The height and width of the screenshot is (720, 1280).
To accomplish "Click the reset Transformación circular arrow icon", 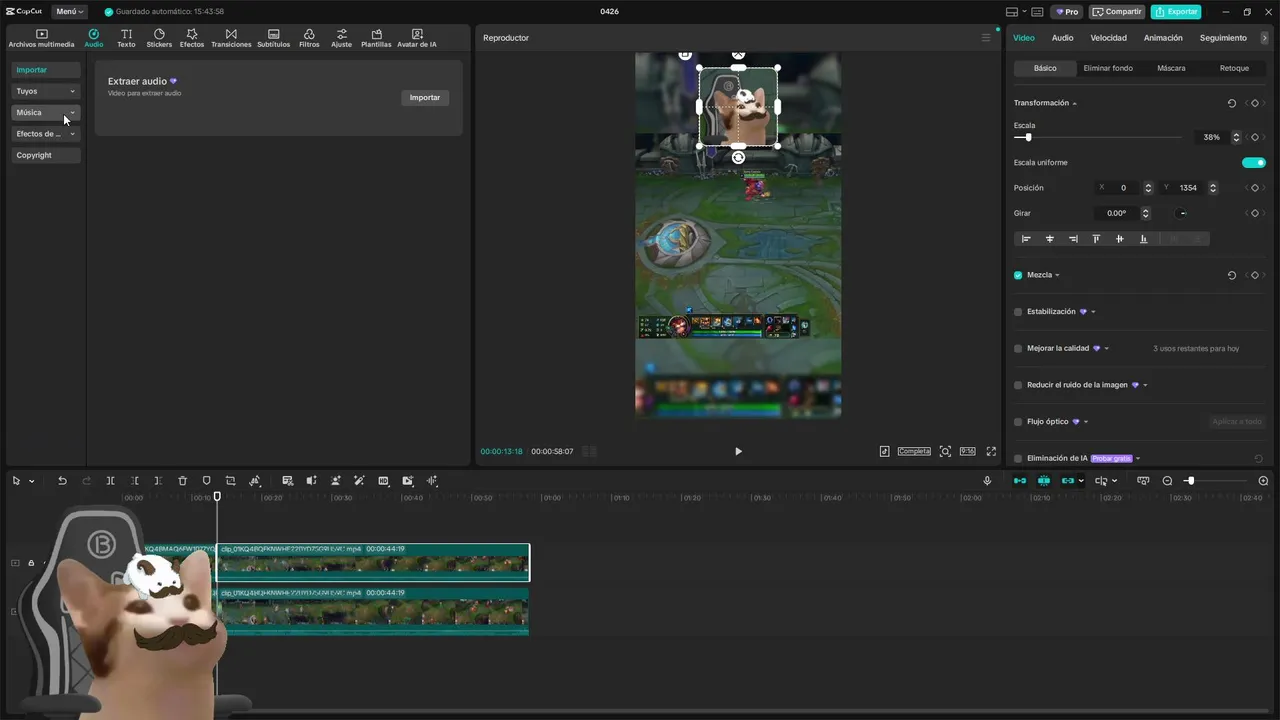I will pyautogui.click(x=1231, y=103).
